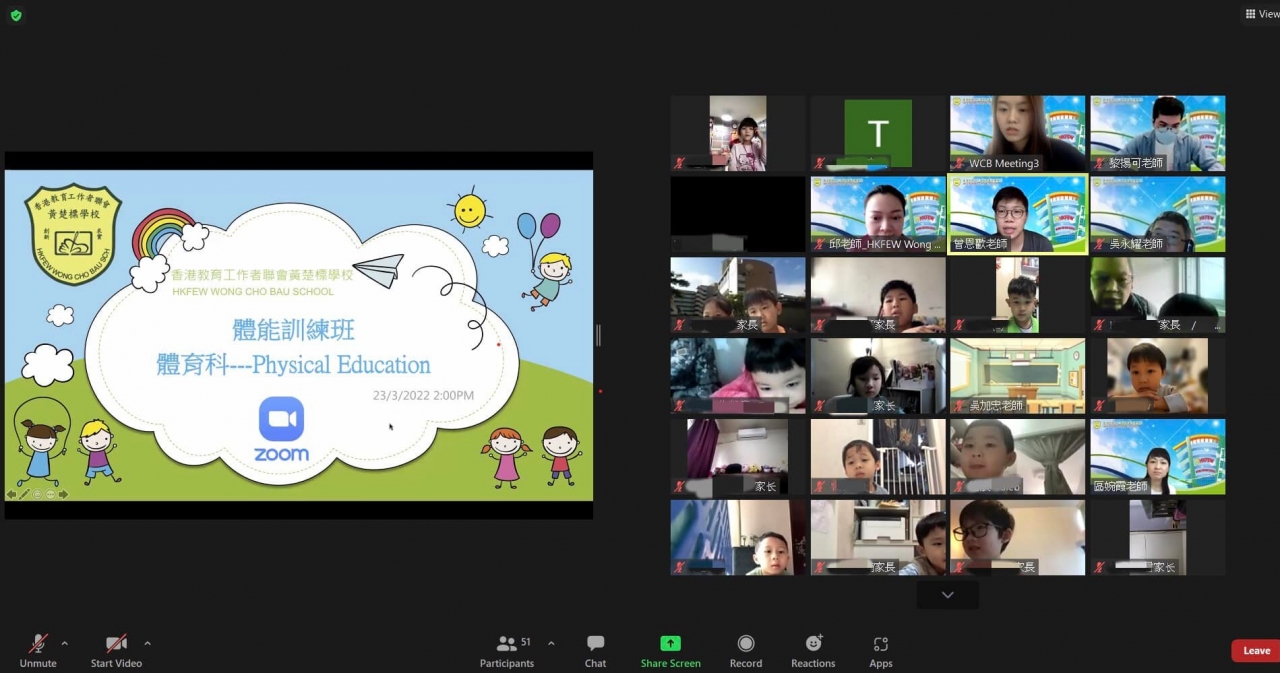The height and width of the screenshot is (673, 1280).
Task: Select the pen tool on the slide
Action: [25, 494]
